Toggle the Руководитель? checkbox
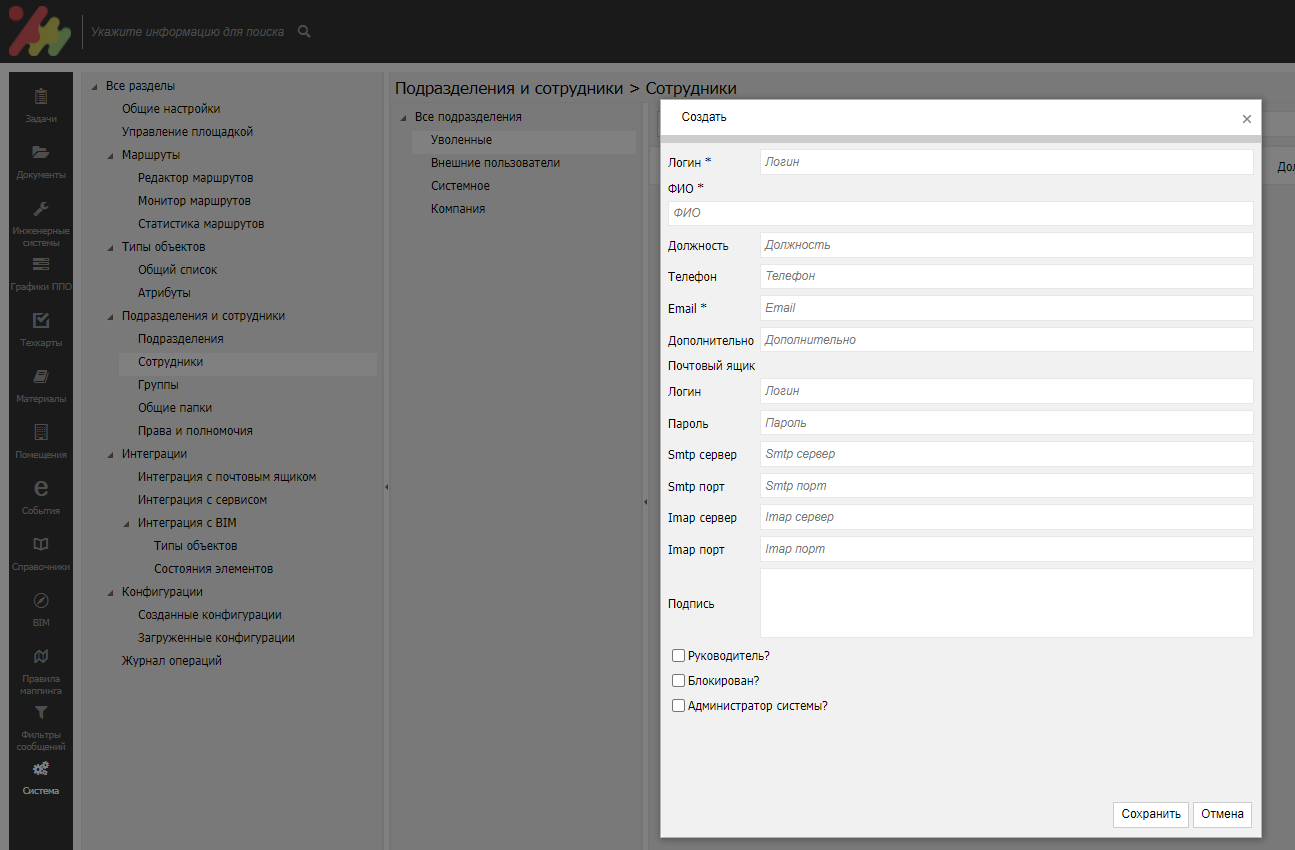The width and height of the screenshot is (1295, 850). pyautogui.click(x=679, y=656)
